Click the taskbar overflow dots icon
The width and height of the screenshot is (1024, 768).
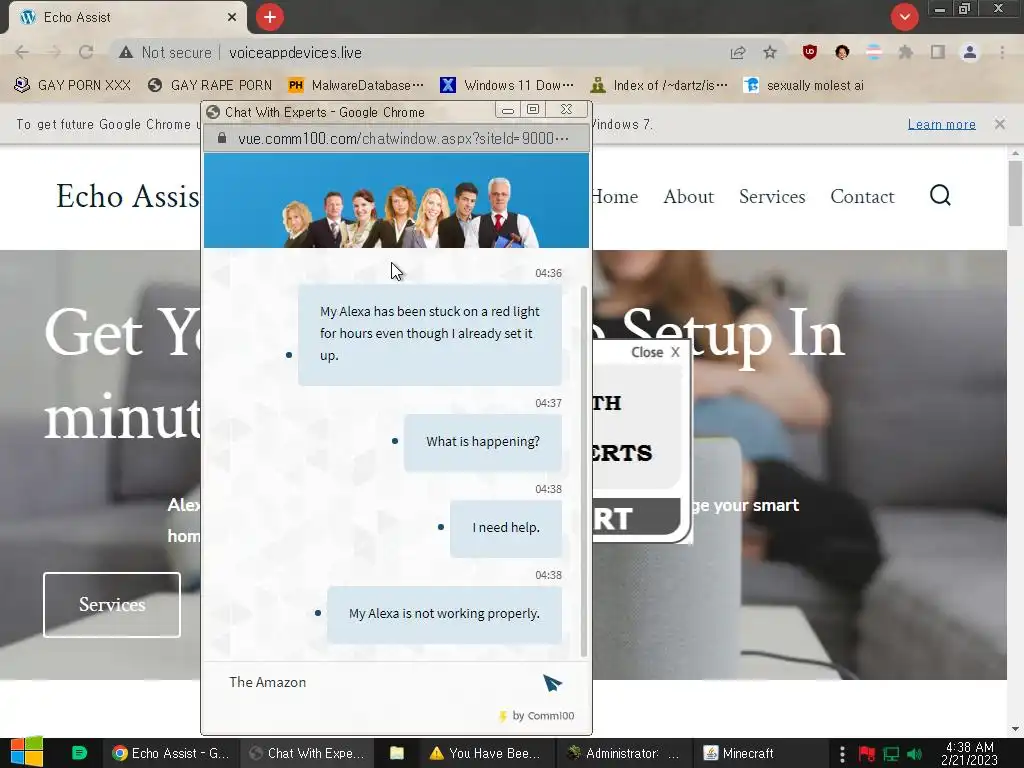pos(842,754)
